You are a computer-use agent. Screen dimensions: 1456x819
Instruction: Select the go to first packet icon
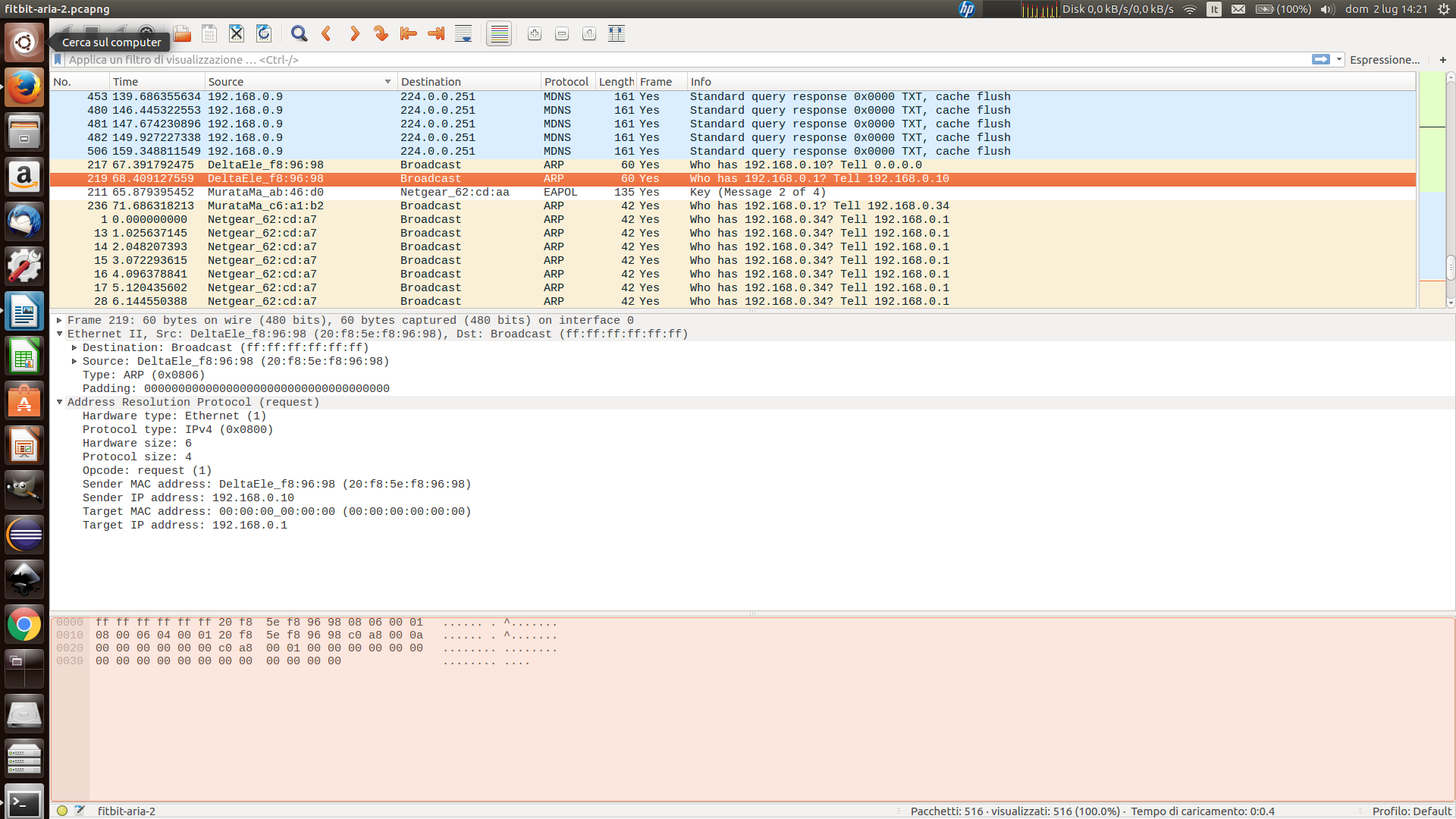pyautogui.click(x=407, y=33)
